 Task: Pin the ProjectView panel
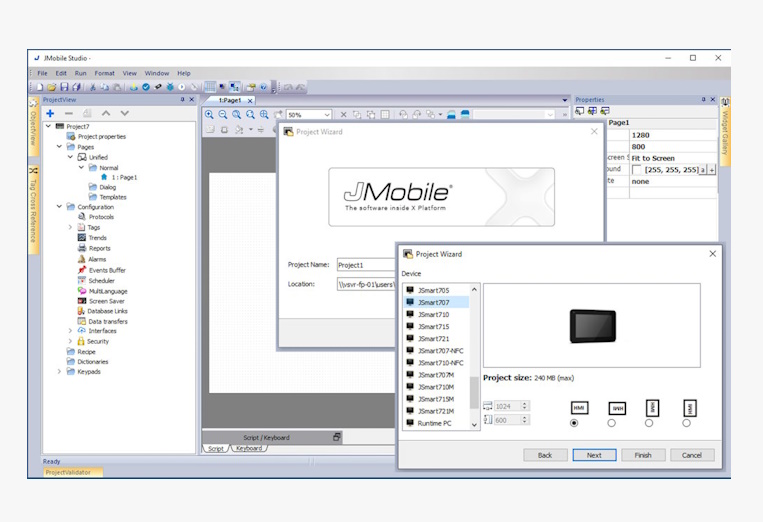pyautogui.click(x=182, y=99)
